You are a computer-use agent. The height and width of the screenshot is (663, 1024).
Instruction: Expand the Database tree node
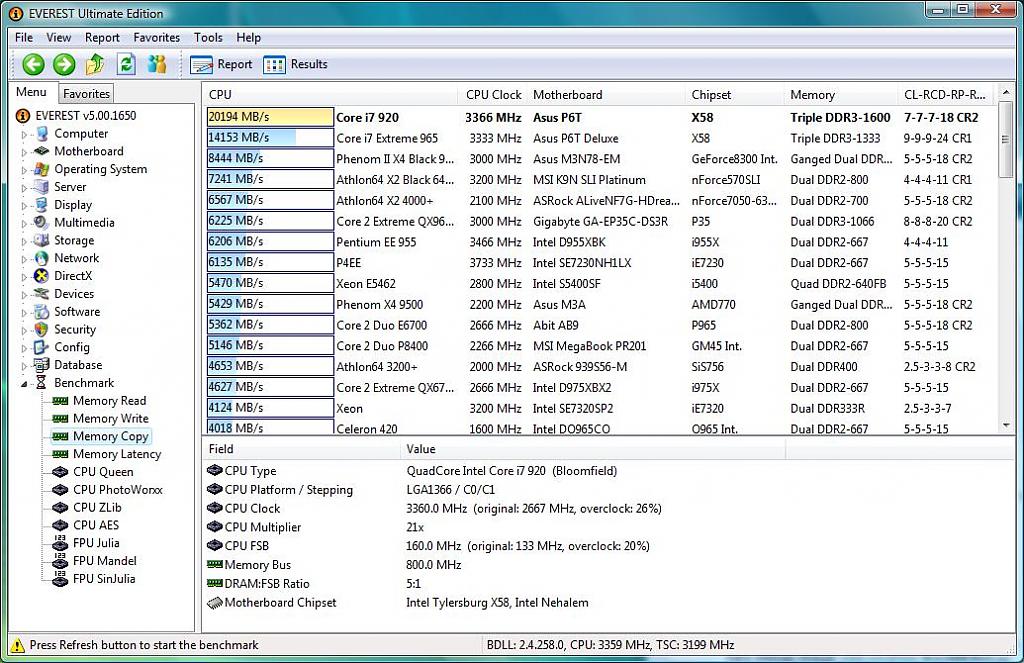(24, 365)
